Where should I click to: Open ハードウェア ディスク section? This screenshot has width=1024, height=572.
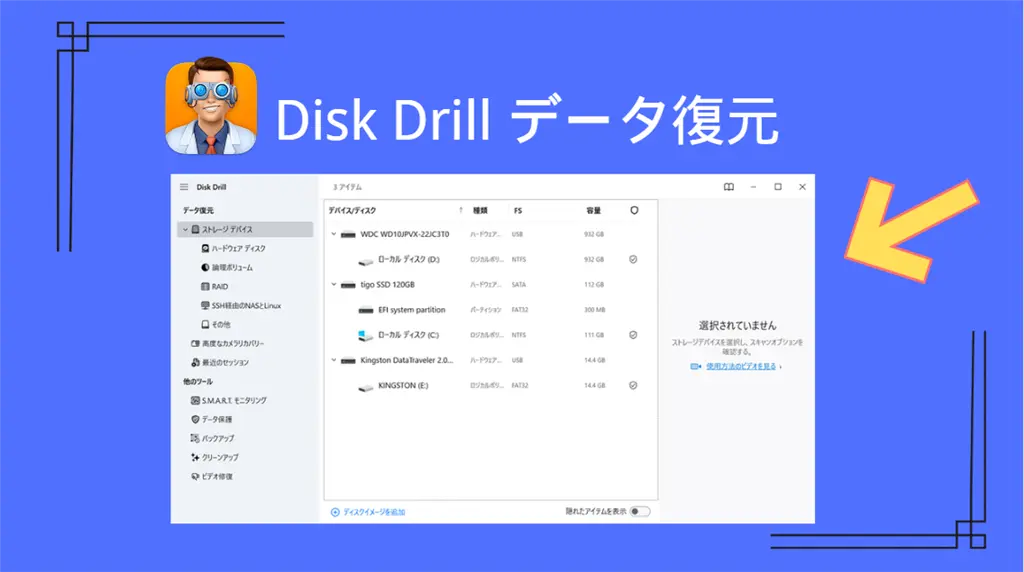239,248
